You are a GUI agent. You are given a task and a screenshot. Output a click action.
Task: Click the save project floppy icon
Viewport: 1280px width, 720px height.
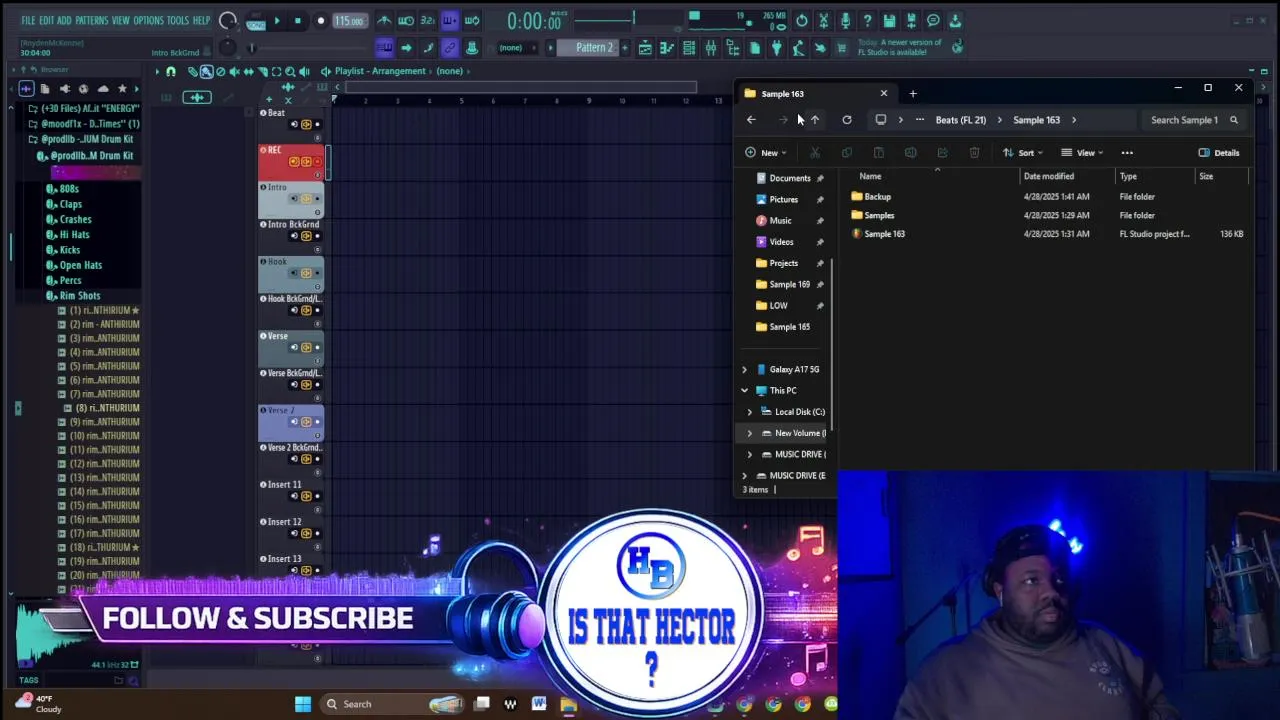coord(889,20)
